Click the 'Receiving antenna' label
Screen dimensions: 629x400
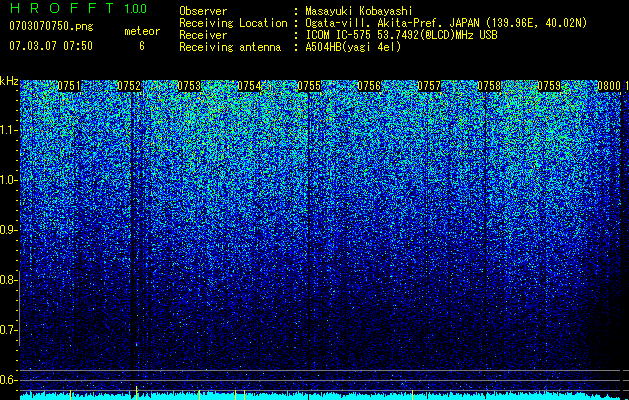tap(230, 47)
